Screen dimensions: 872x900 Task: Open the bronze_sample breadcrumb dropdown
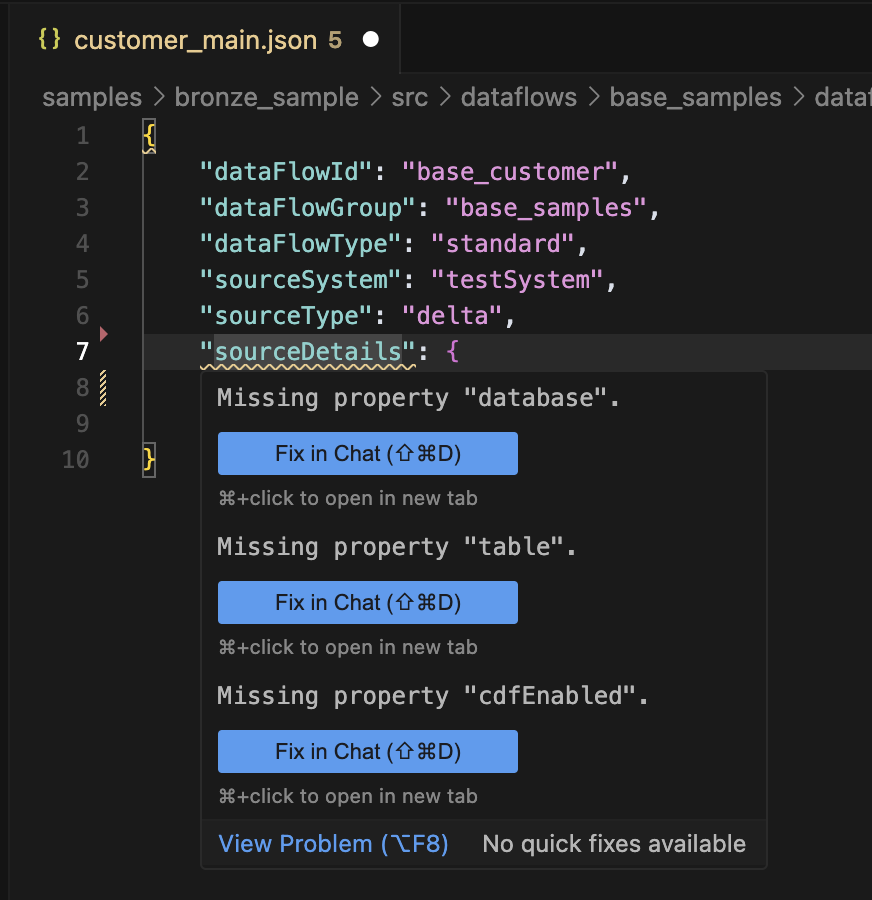point(266,97)
